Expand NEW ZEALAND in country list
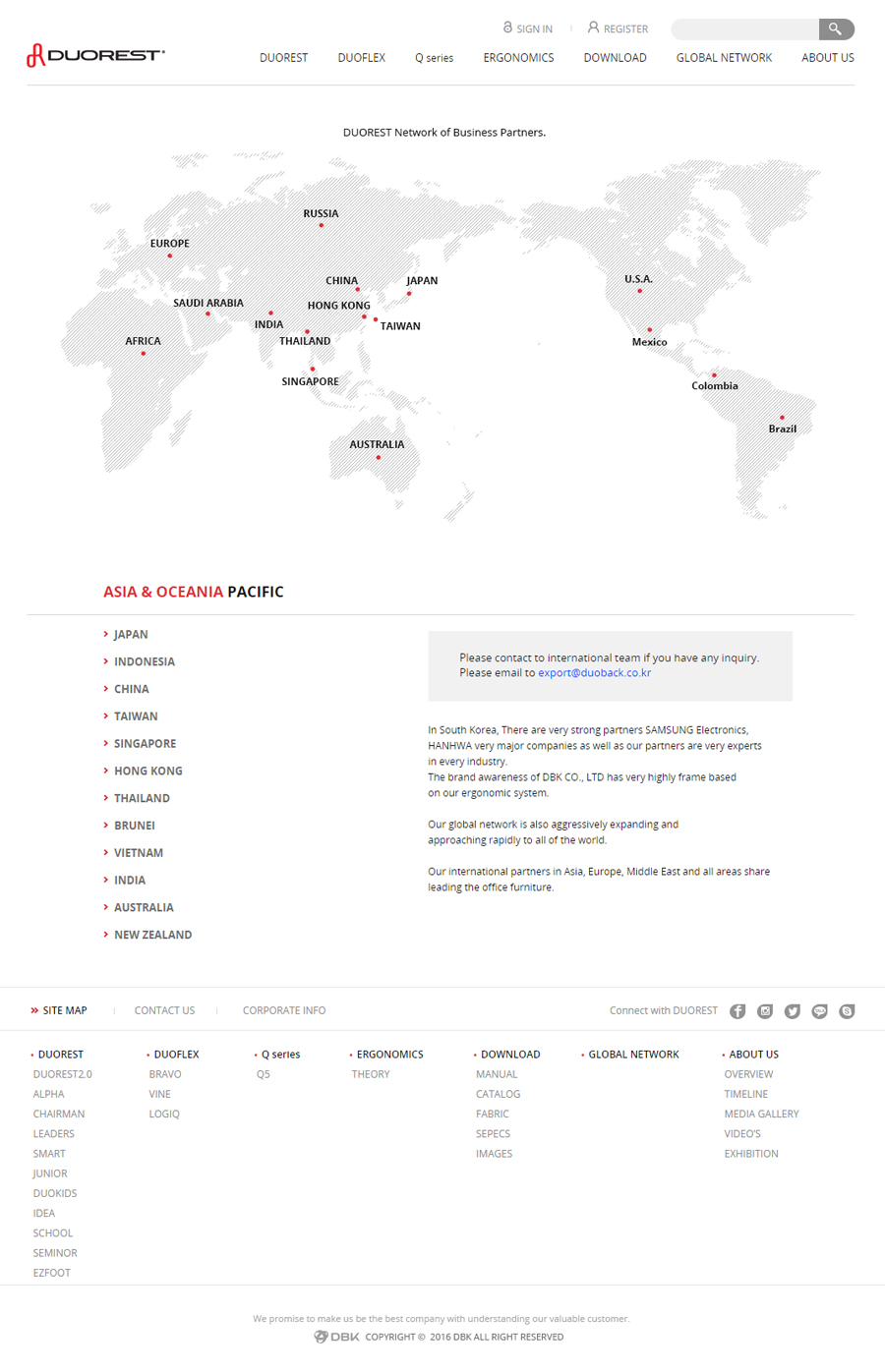This screenshot has width=885, height=1372. (152, 936)
